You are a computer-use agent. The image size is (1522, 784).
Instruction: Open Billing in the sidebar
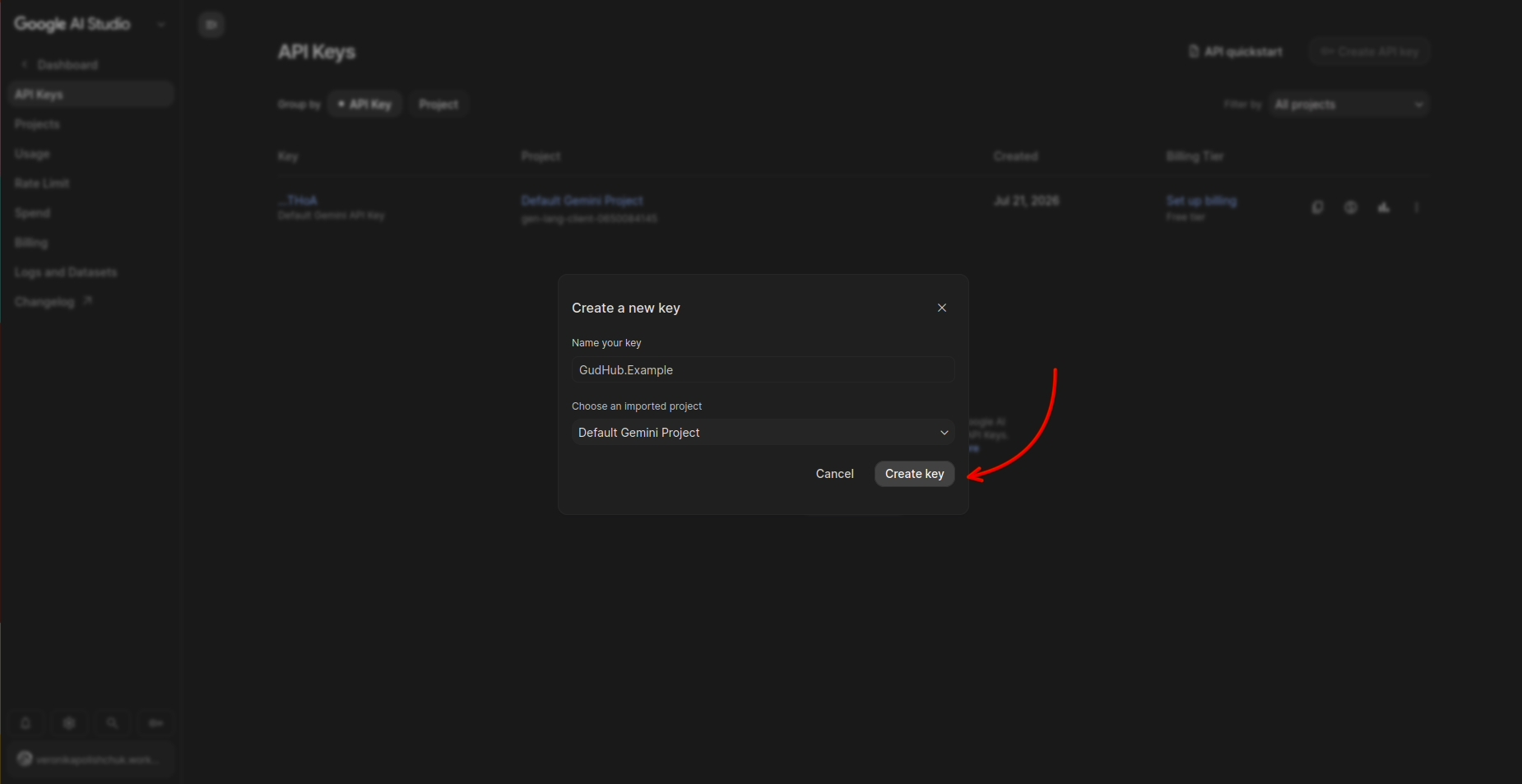pos(31,243)
